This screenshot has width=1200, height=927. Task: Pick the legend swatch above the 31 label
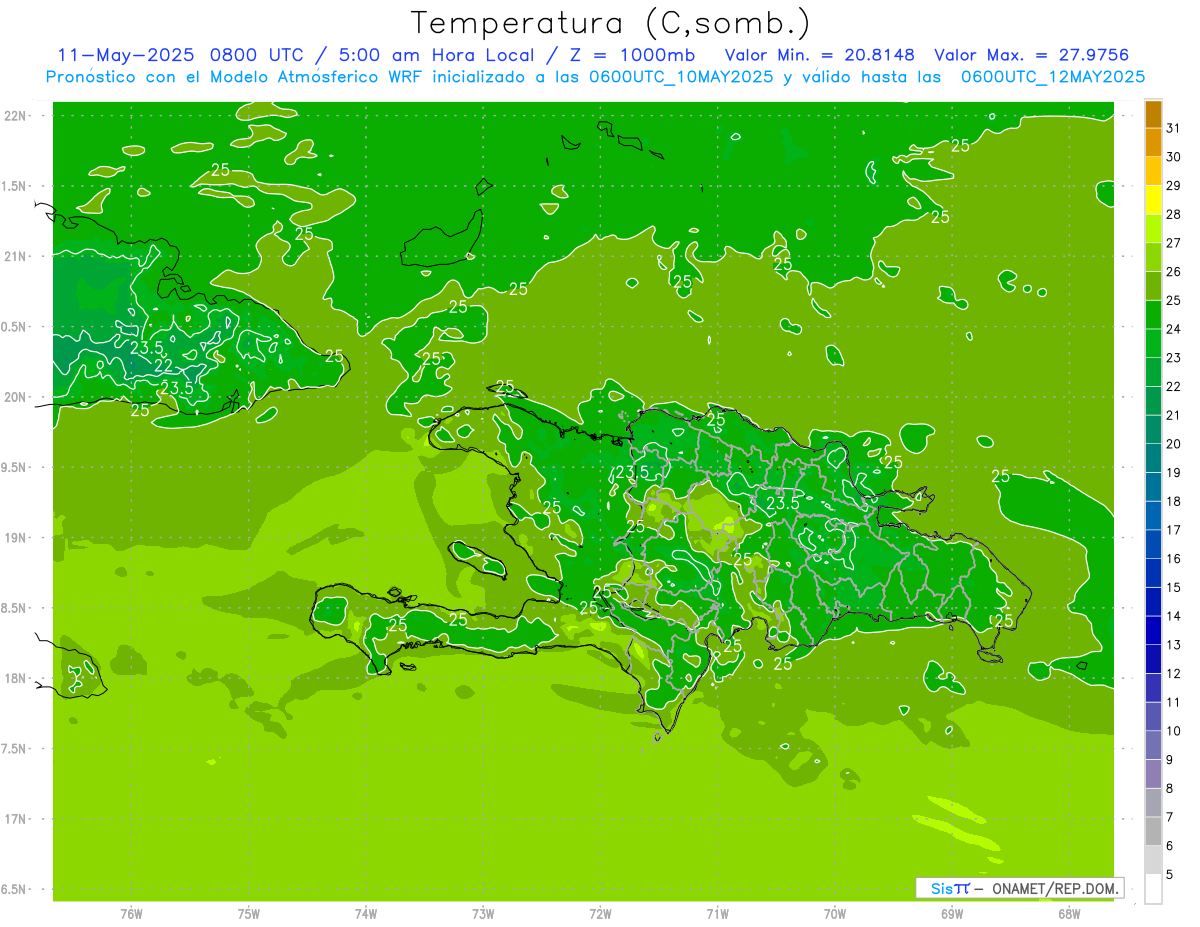(x=1153, y=114)
